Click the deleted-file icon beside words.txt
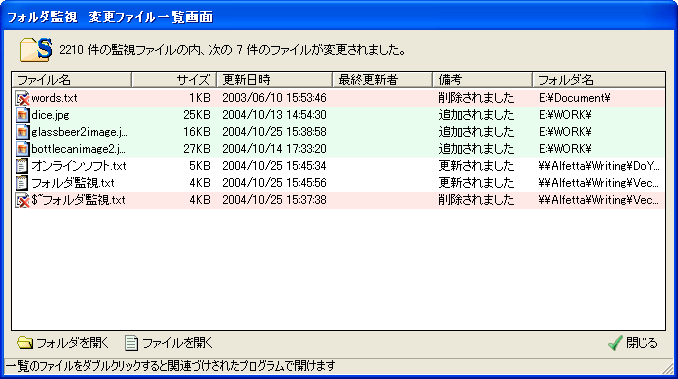This screenshot has height=379, width=678. 22,98
